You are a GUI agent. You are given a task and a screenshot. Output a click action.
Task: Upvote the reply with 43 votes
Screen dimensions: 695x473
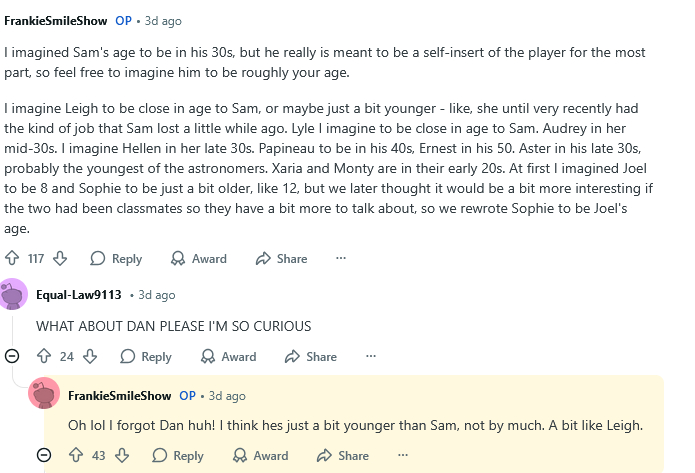tap(76, 455)
